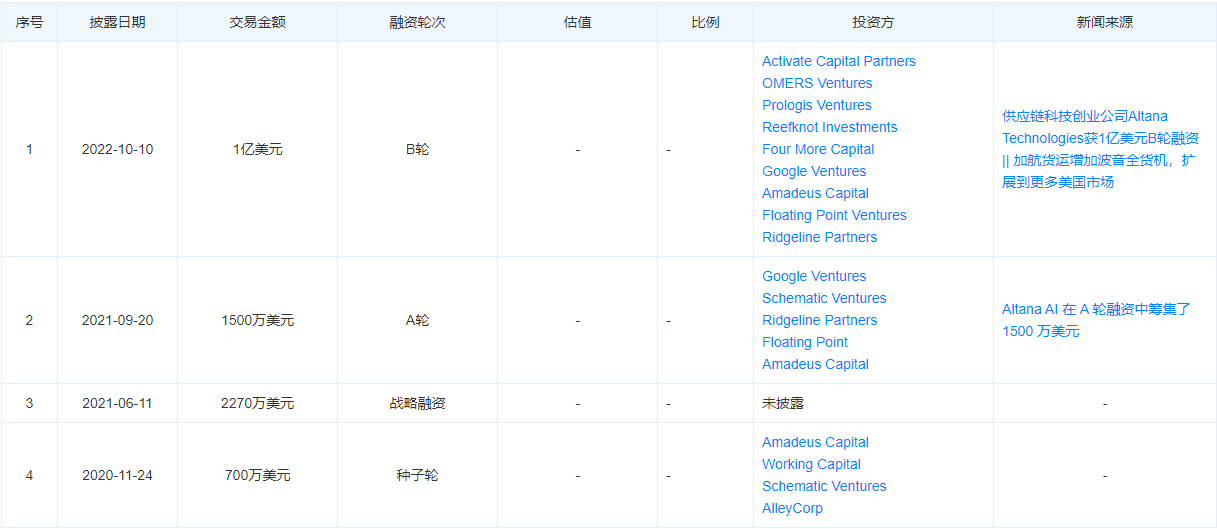Select date cell 2021-06-11
The width and height of the screenshot is (1217, 529).
click(x=117, y=403)
